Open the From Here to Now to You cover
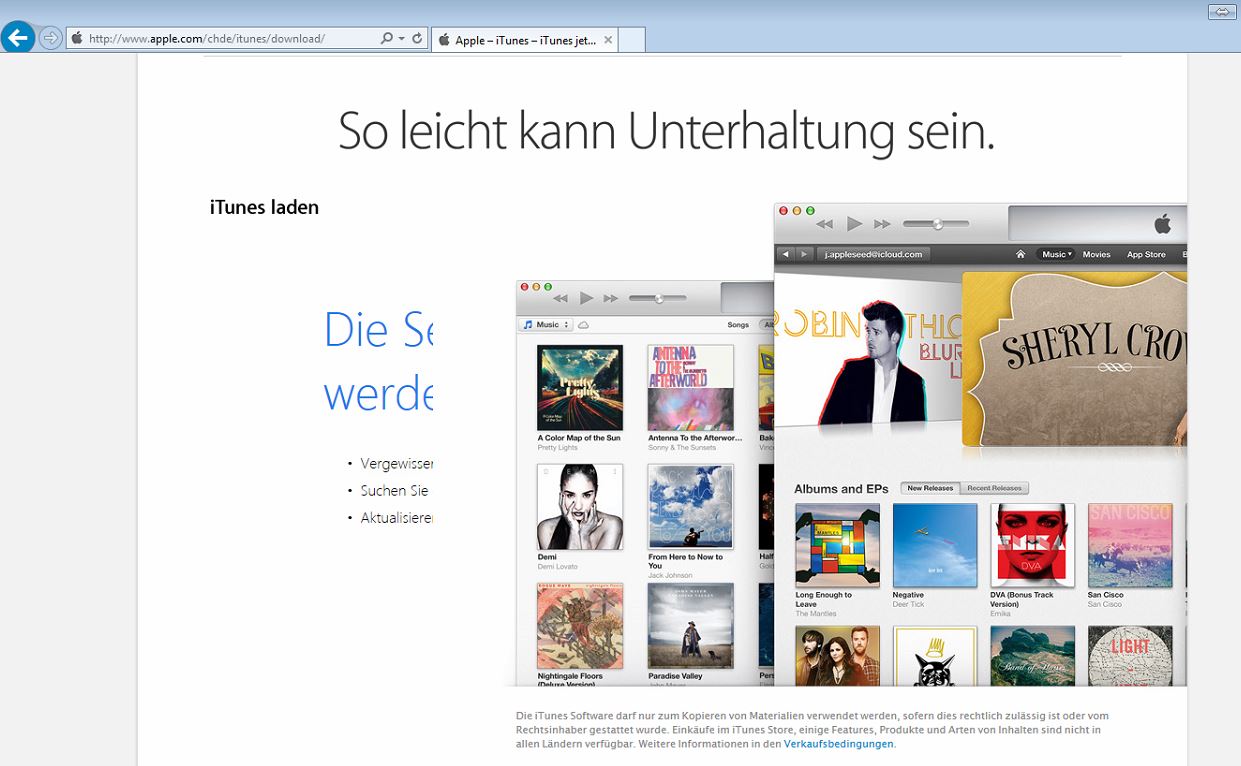1241x766 pixels. click(690, 507)
